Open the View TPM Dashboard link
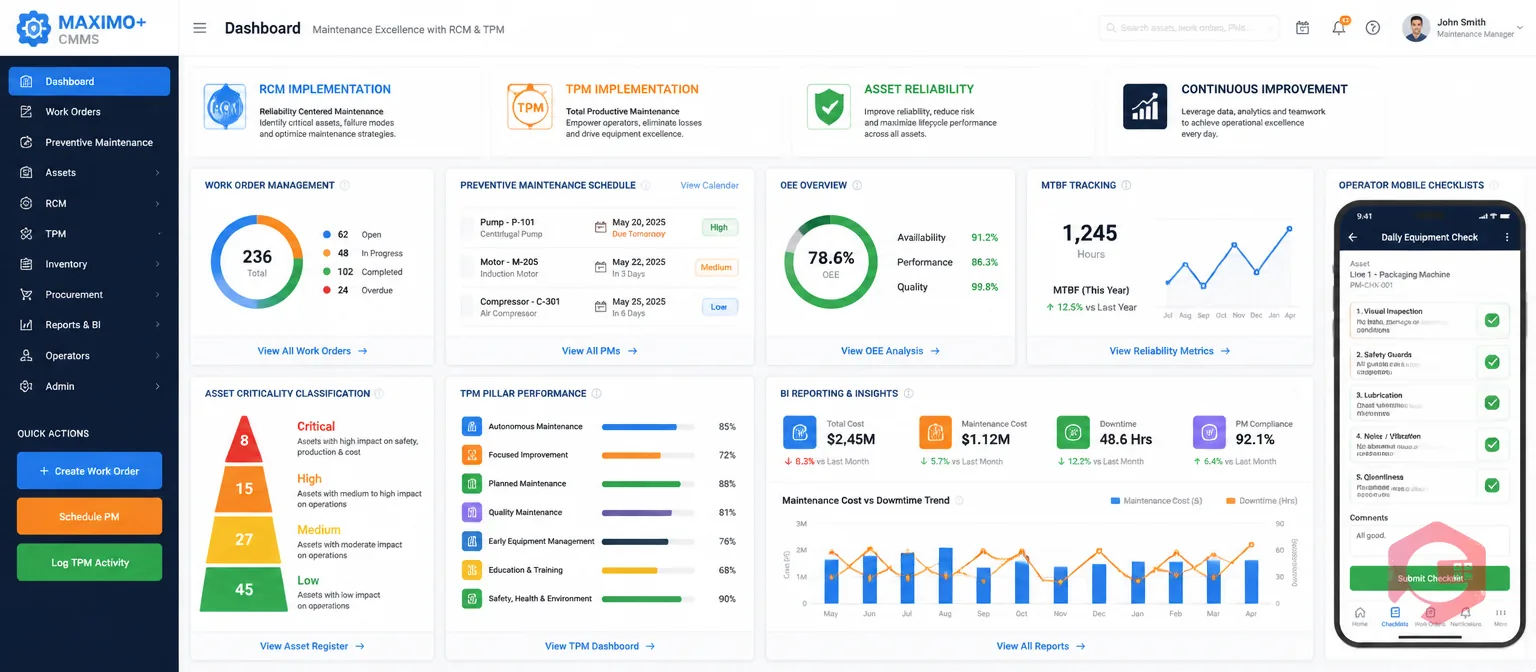 pos(600,646)
